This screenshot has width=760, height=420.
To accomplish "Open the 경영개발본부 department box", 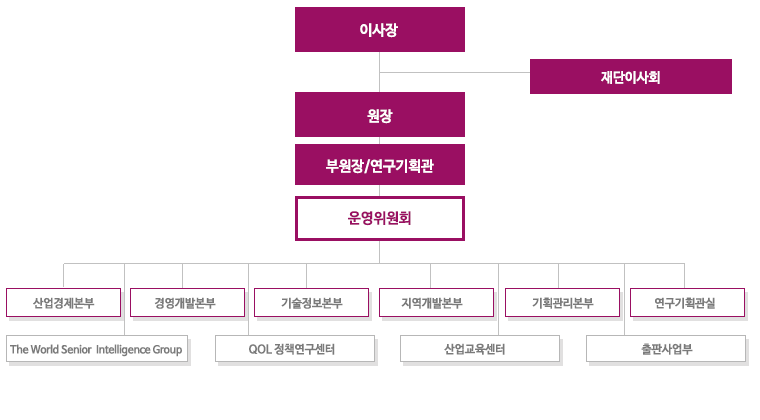I will [x=188, y=303].
